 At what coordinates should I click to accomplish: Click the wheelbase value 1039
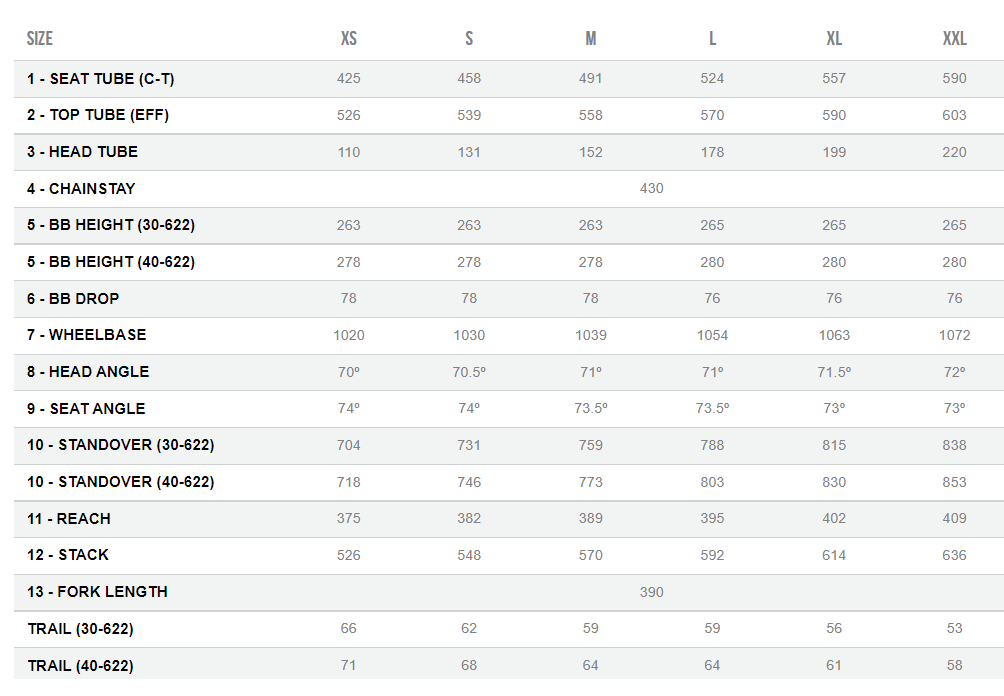coord(591,335)
